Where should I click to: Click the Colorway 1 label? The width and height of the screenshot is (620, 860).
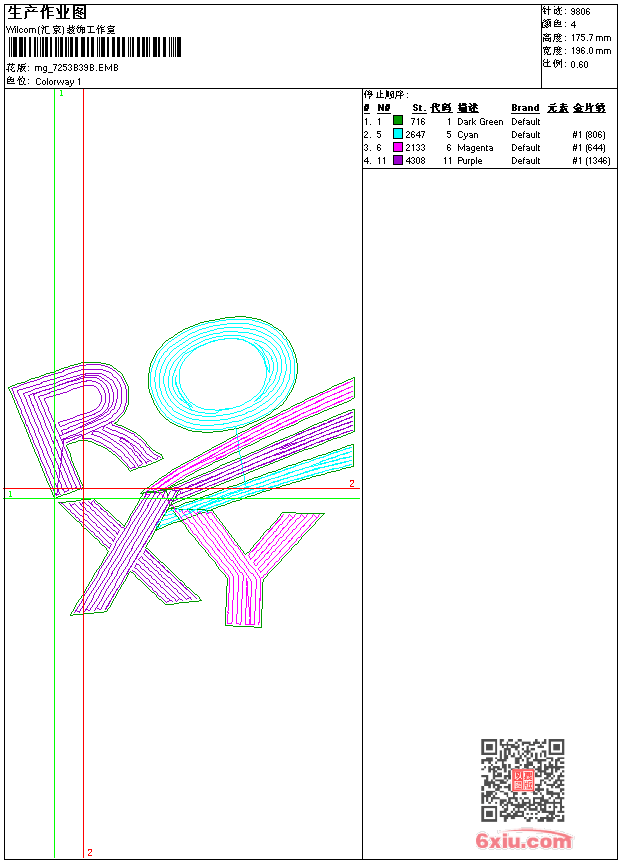[58, 82]
